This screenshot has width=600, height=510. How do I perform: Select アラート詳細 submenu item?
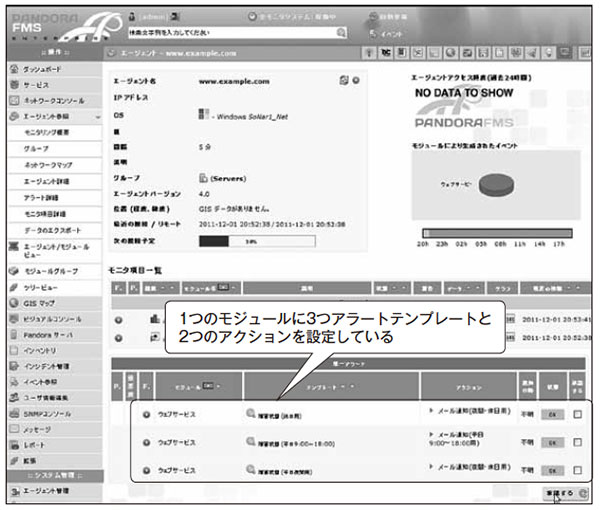[41, 197]
